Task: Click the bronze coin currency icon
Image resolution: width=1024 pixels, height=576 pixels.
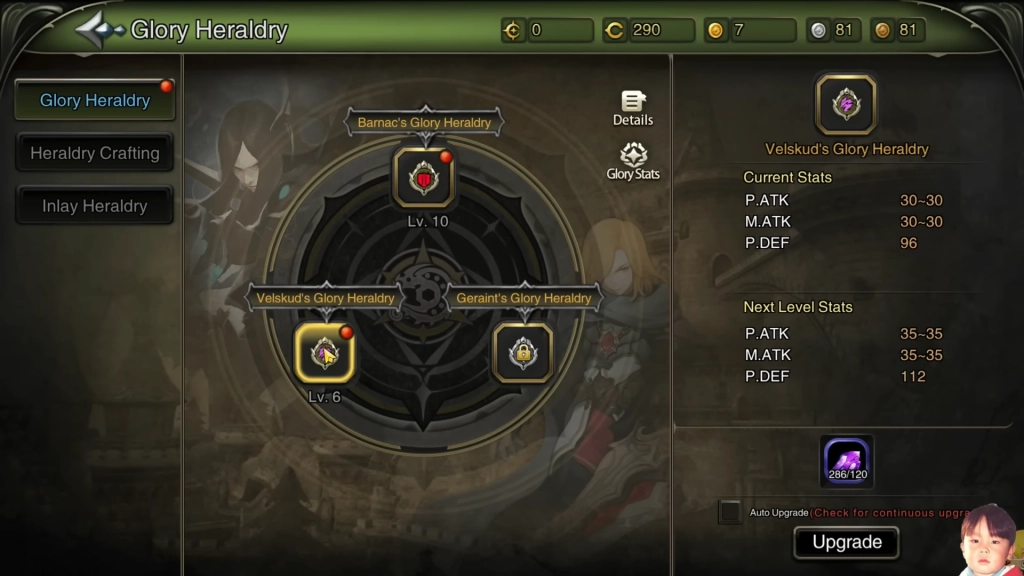Action: (x=882, y=30)
